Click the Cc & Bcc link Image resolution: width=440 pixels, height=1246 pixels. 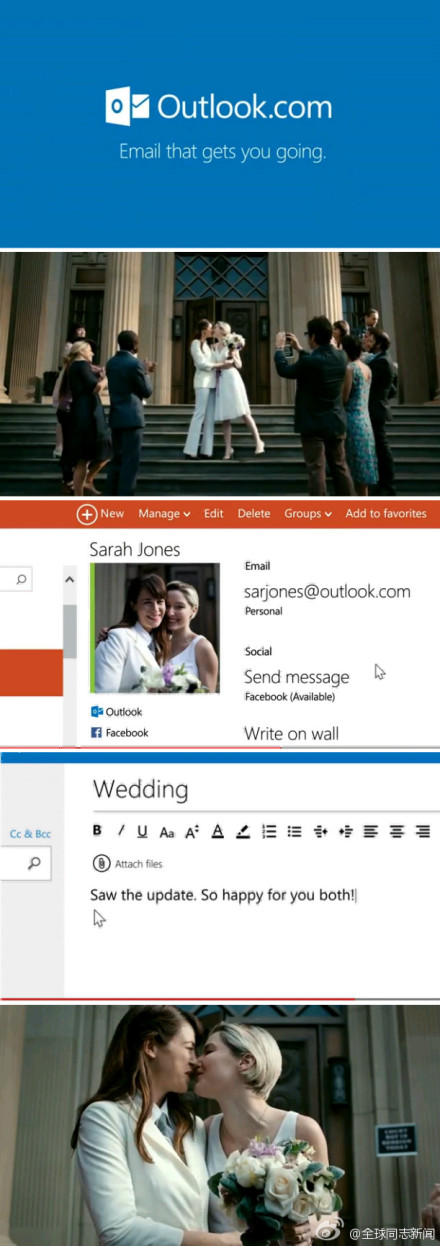point(30,833)
